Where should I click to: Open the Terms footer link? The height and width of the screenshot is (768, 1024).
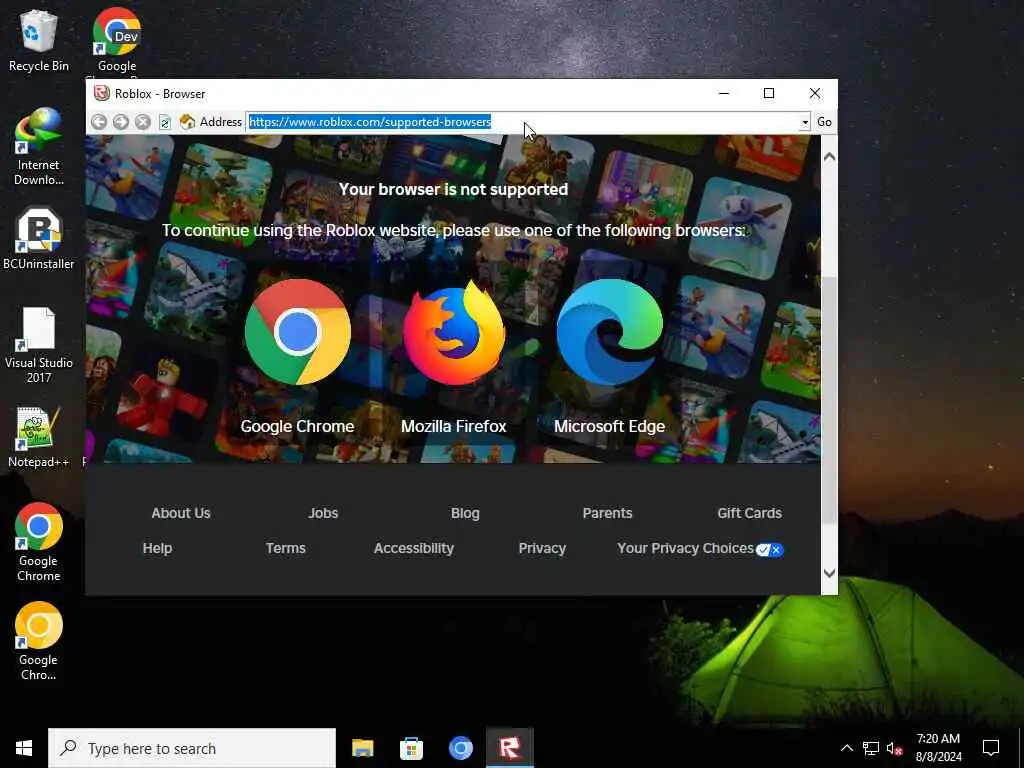pyautogui.click(x=285, y=549)
